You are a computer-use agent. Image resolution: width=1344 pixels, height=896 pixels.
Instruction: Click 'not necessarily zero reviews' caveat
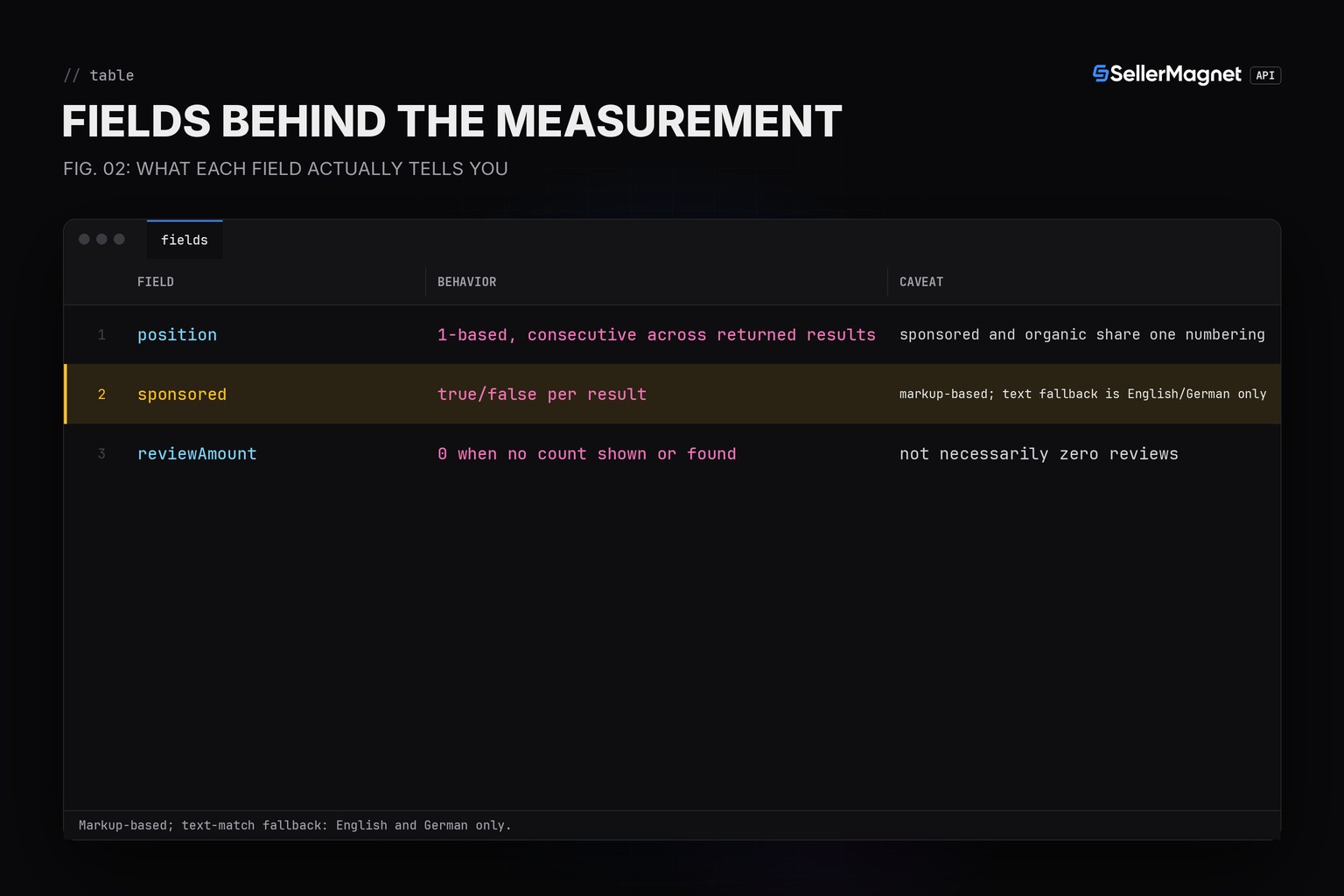(1039, 453)
